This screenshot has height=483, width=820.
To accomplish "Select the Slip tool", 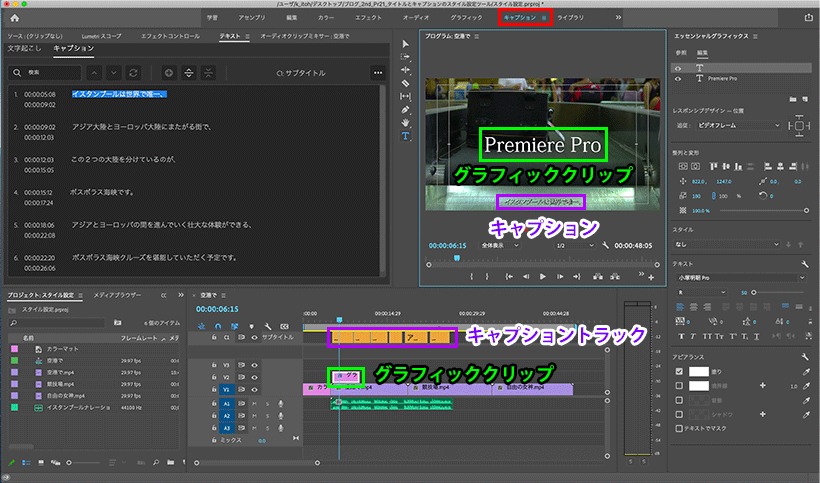I will [x=405, y=96].
